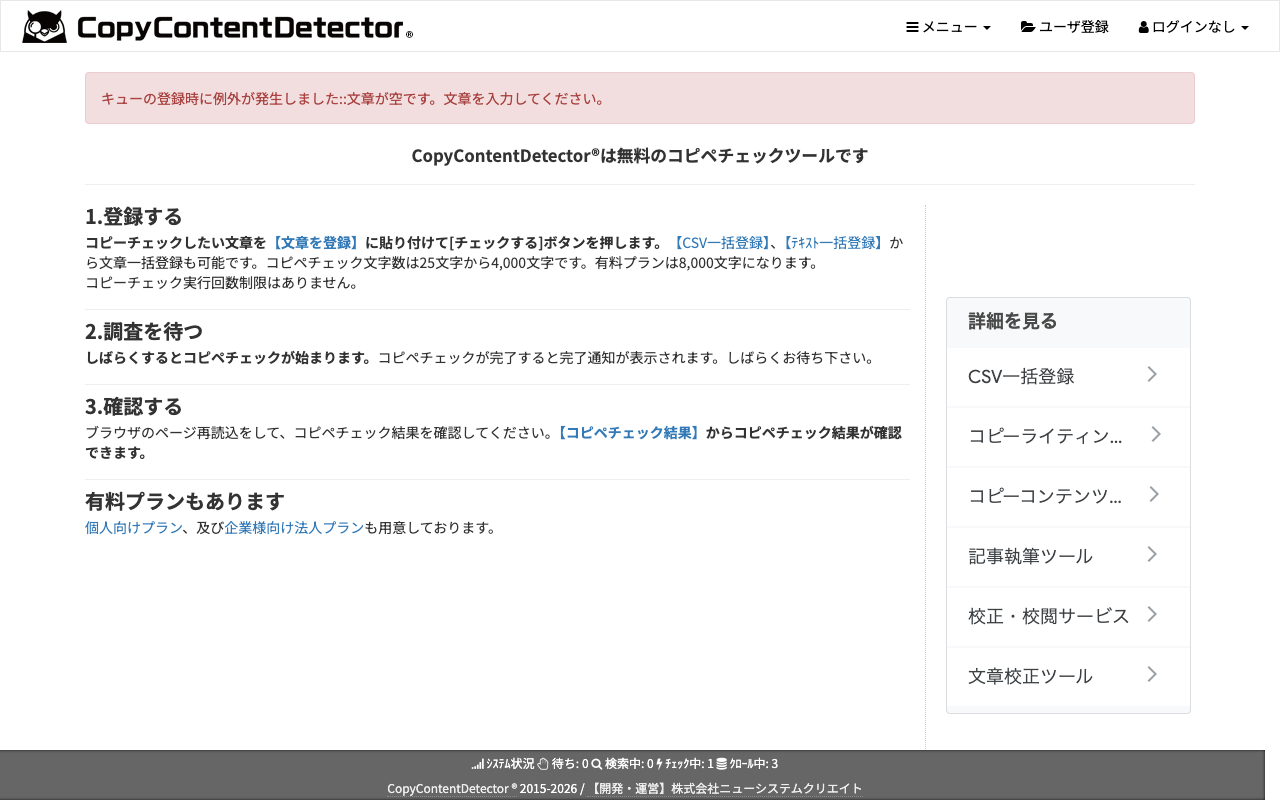Click the user silhouette icon near ログインなし
The width and height of the screenshot is (1280, 800).
coord(1143,27)
